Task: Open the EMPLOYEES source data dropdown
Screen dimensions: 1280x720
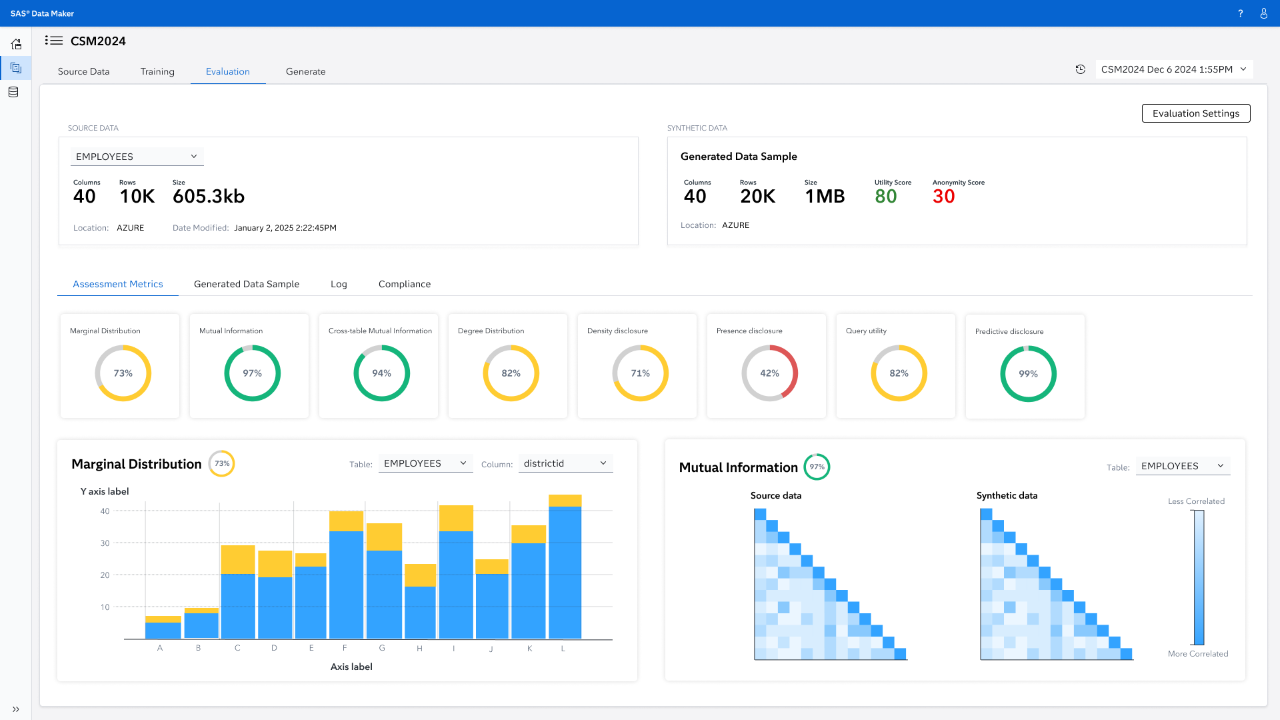Action: tap(137, 157)
